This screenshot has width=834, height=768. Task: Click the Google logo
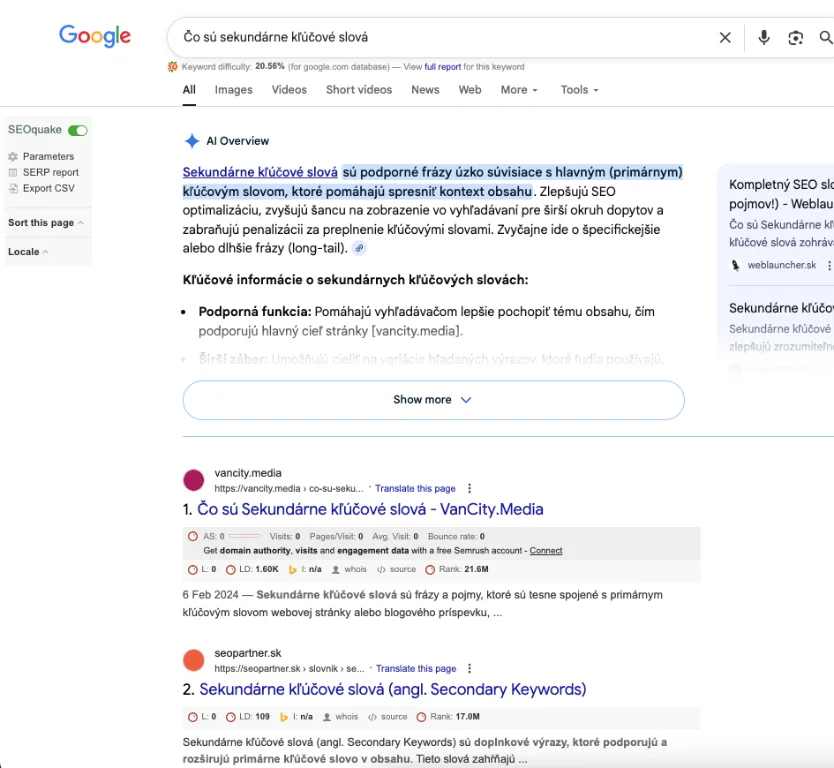point(95,36)
